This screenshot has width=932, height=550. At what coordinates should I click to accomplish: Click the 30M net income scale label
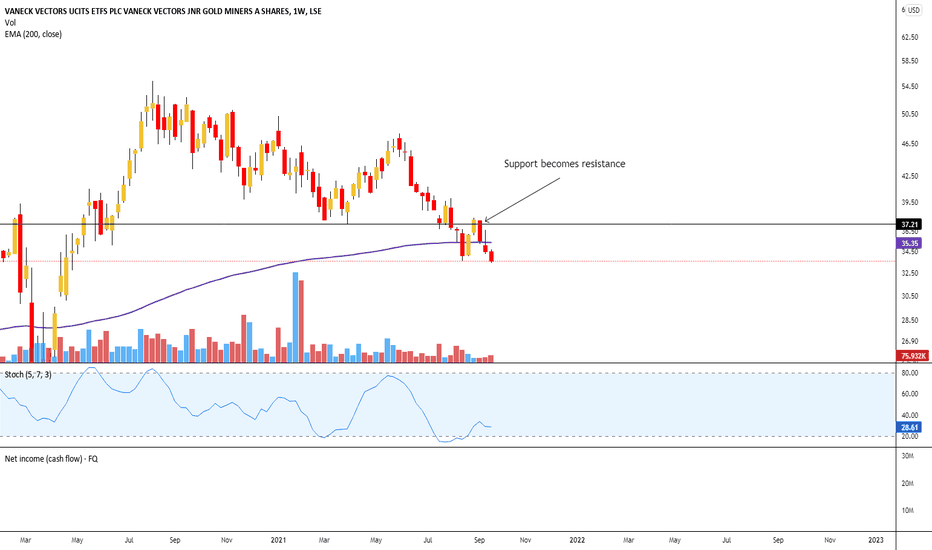click(908, 456)
